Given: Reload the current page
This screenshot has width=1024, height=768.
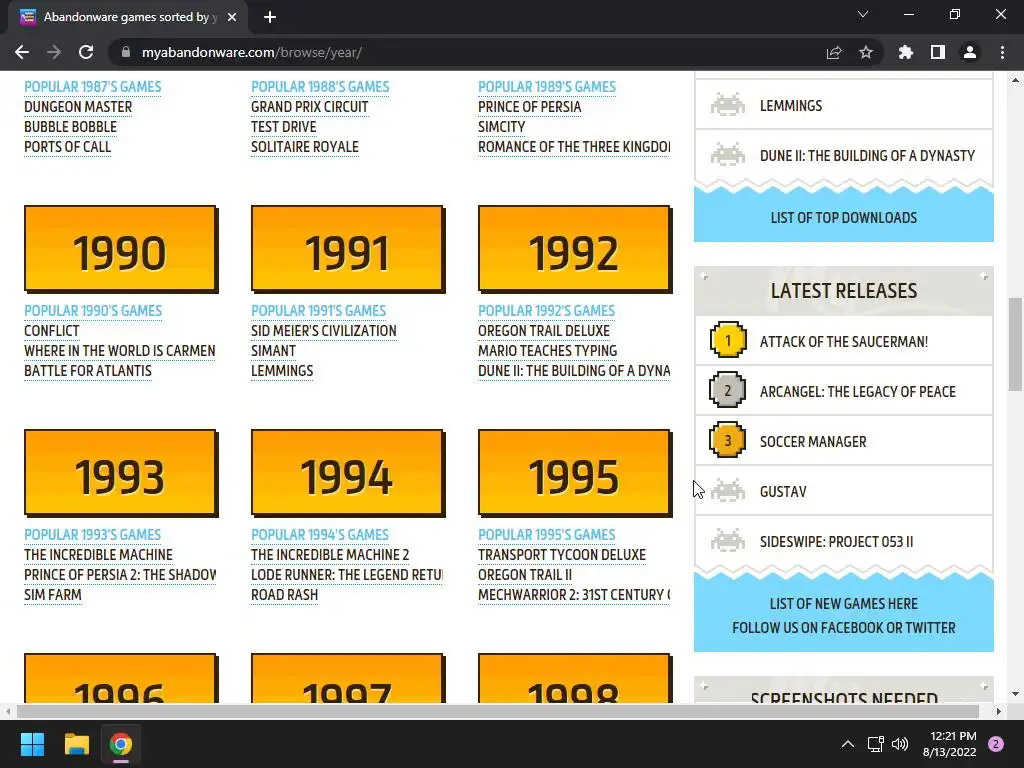Looking at the screenshot, I should (x=86, y=52).
